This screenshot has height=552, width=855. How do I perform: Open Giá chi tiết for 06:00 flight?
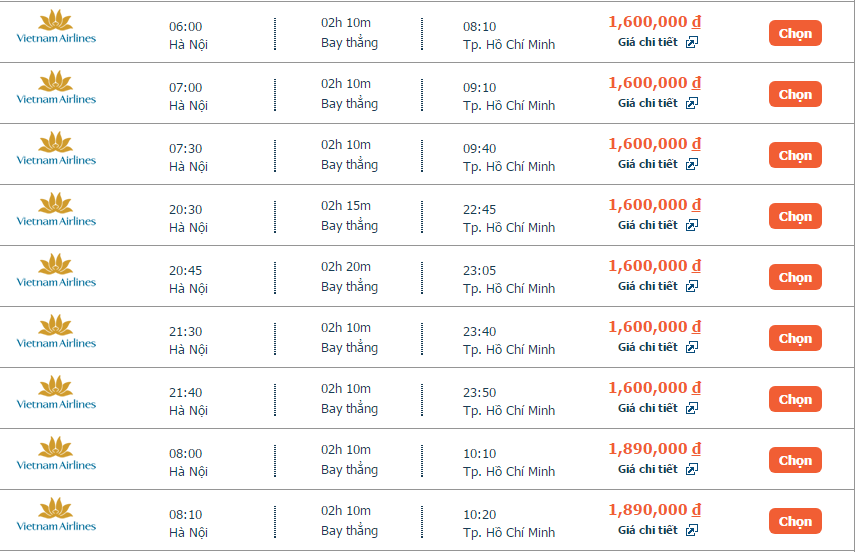[648, 42]
